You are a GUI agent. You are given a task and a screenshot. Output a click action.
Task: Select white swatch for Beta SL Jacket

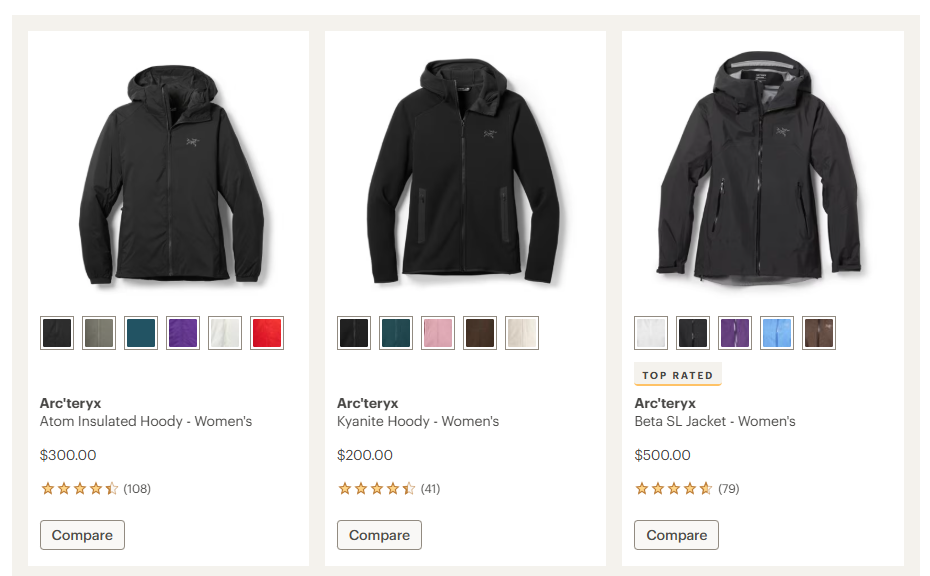pyautogui.click(x=651, y=333)
